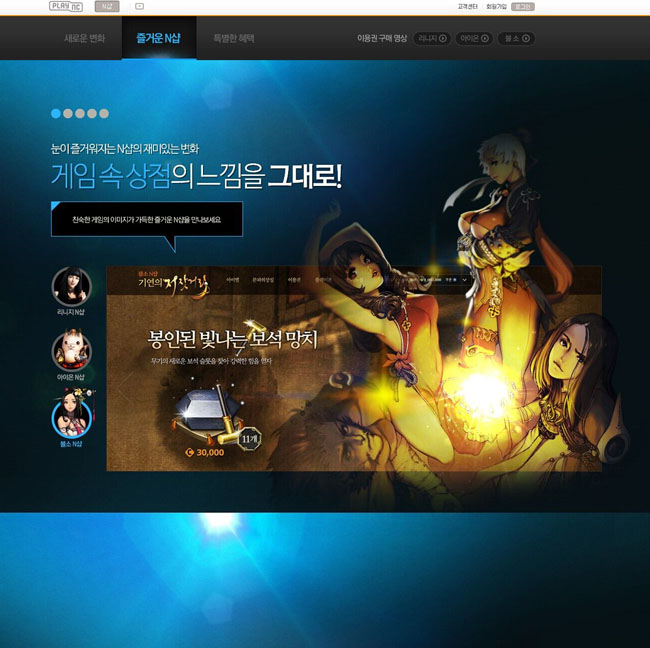Switch to the 새로운 변화 tab
650x648 pixels.
coord(85,38)
